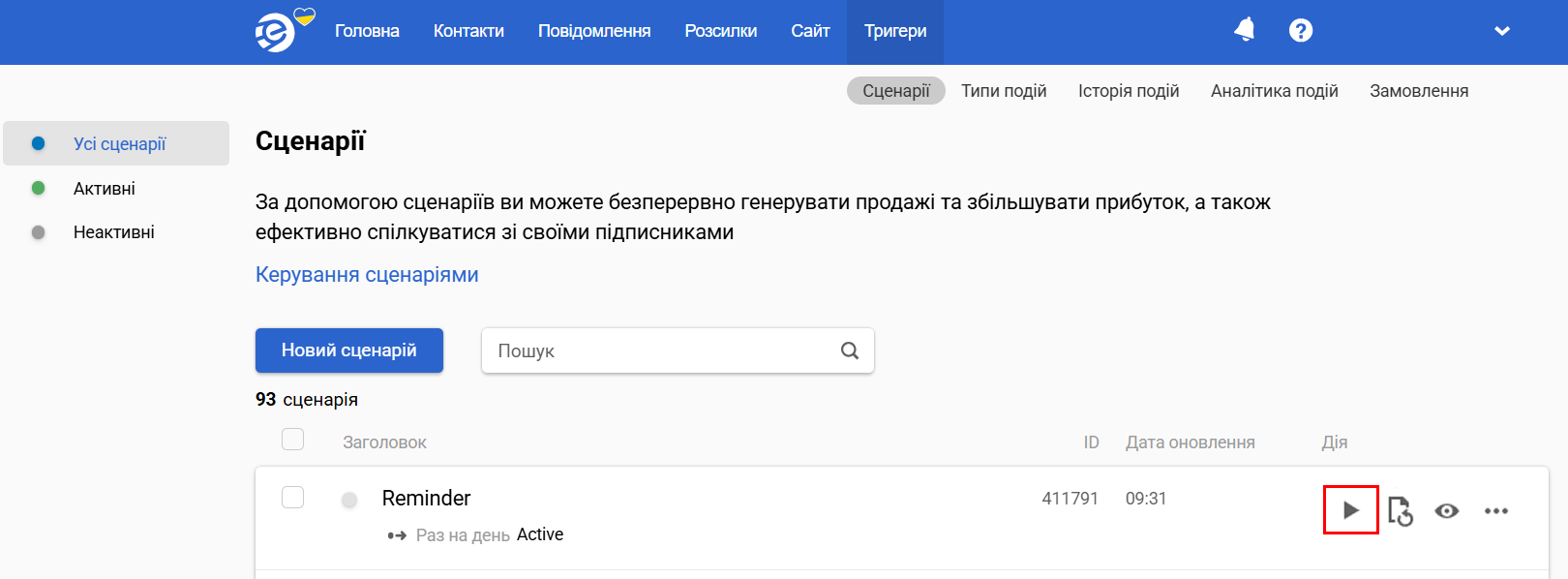
Task: Open the Тригери menu item
Action: click(895, 31)
